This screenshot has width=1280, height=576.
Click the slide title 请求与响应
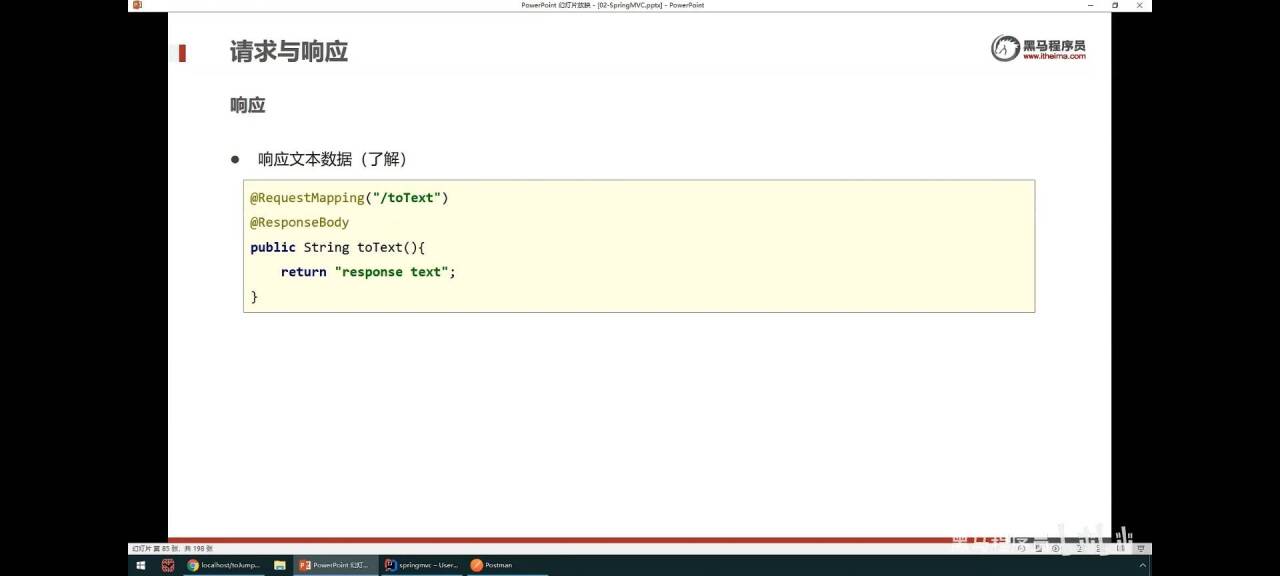[289, 52]
